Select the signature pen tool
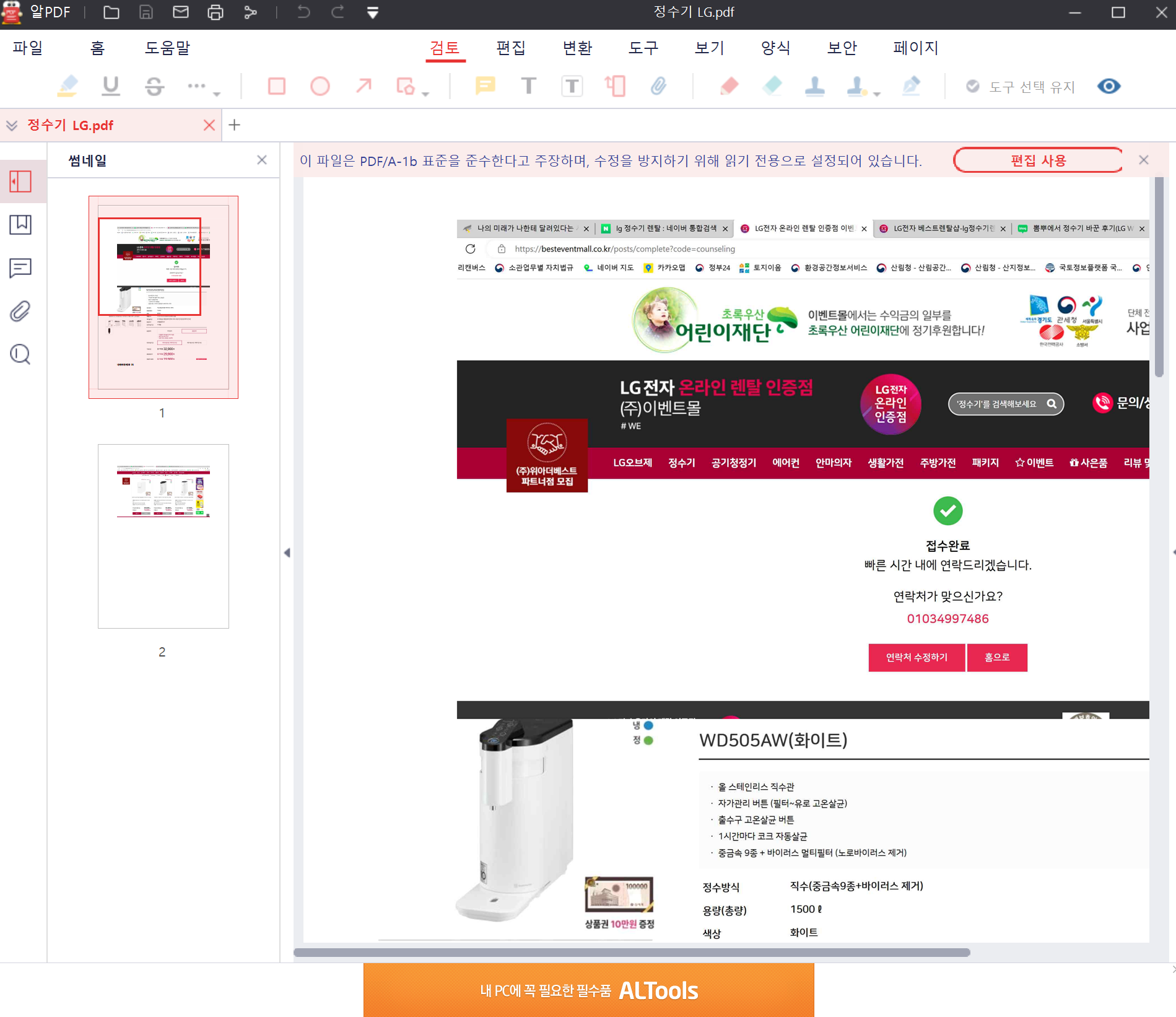This screenshot has height=1017, width=1176. [911, 86]
